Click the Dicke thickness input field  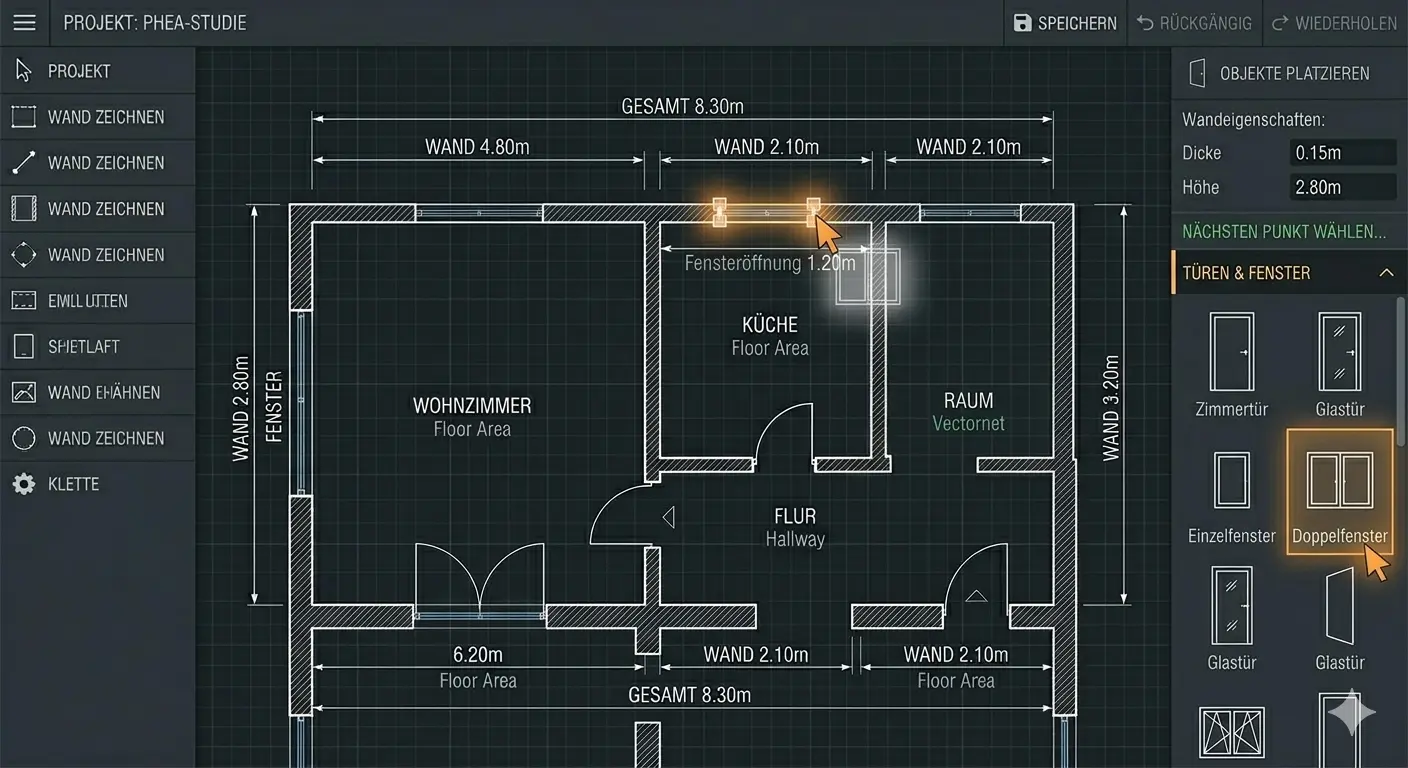pos(1343,153)
